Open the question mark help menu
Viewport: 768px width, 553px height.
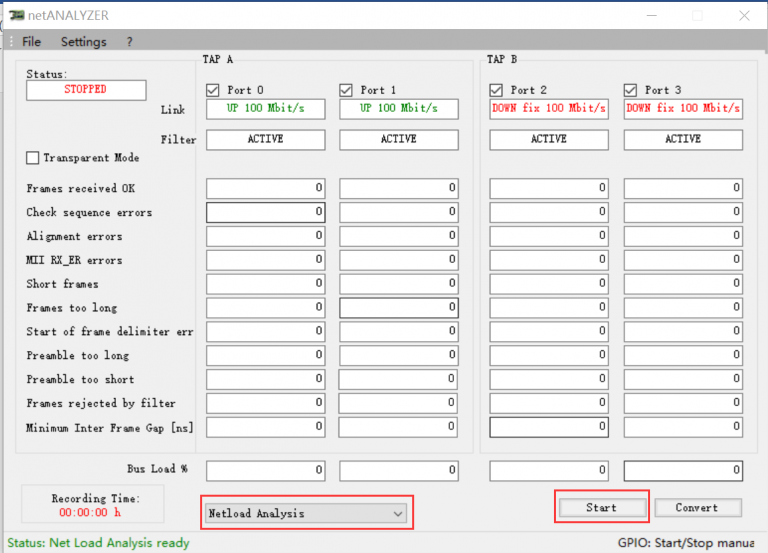129,42
